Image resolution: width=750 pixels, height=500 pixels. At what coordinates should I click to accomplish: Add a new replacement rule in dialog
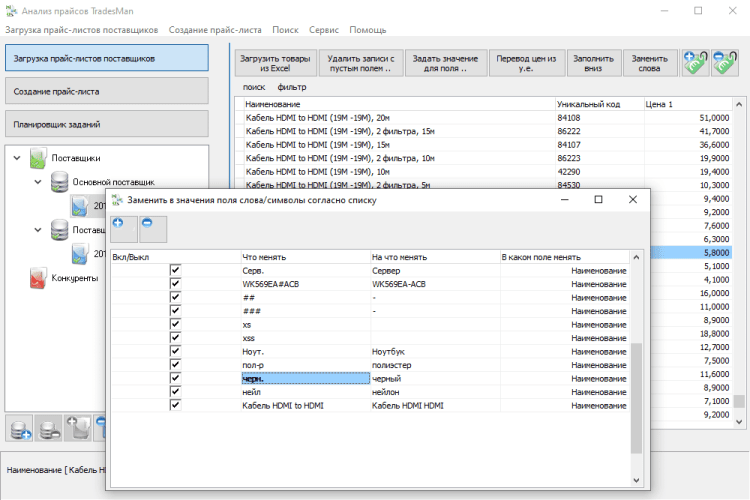coord(124,228)
